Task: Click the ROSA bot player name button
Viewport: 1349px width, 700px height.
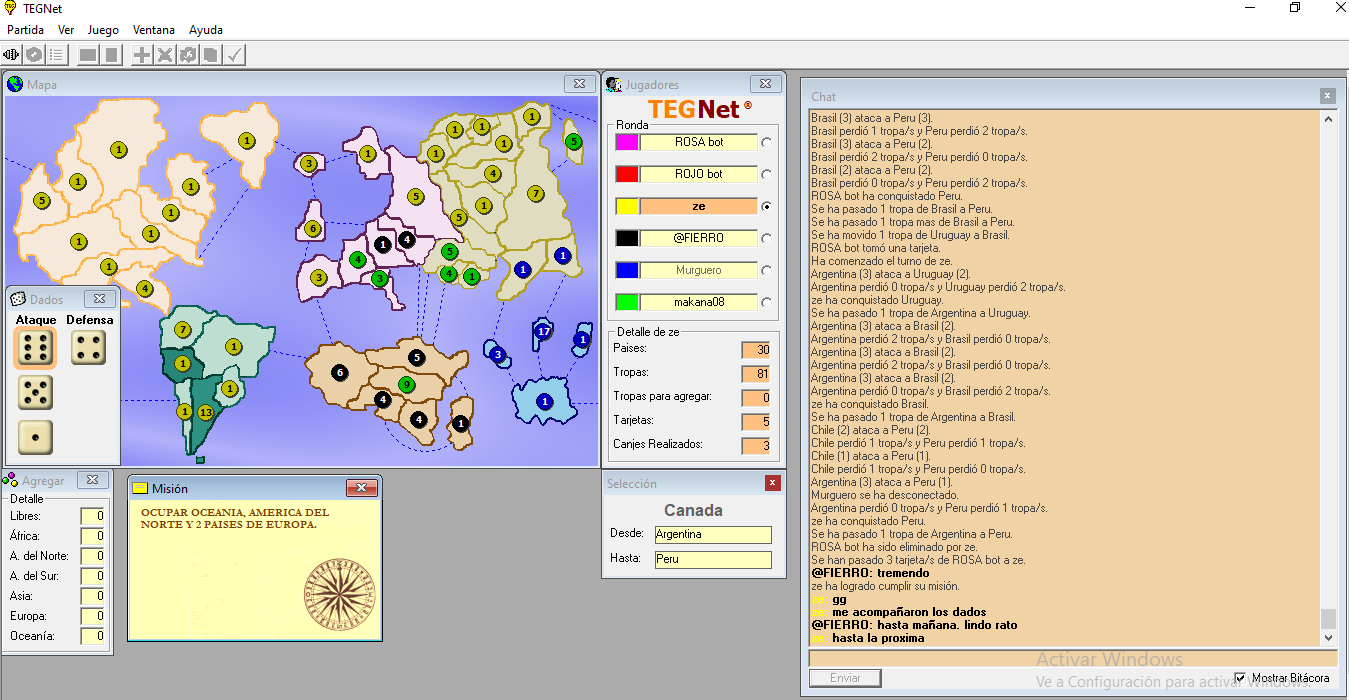Action: click(x=698, y=142)
